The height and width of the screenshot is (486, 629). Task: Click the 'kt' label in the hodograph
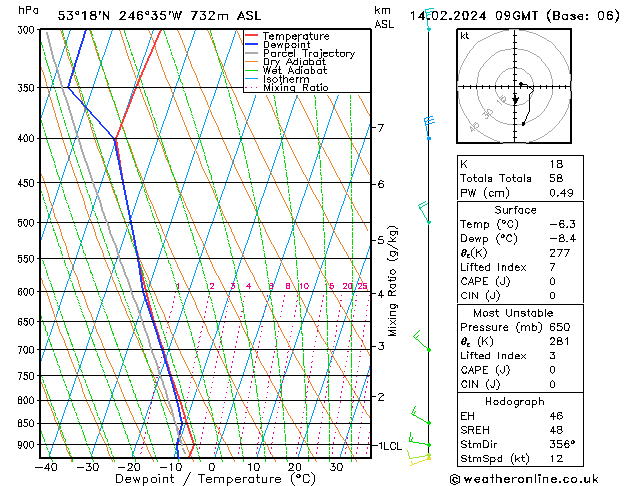pyautogui.click(x=465, y=36)
